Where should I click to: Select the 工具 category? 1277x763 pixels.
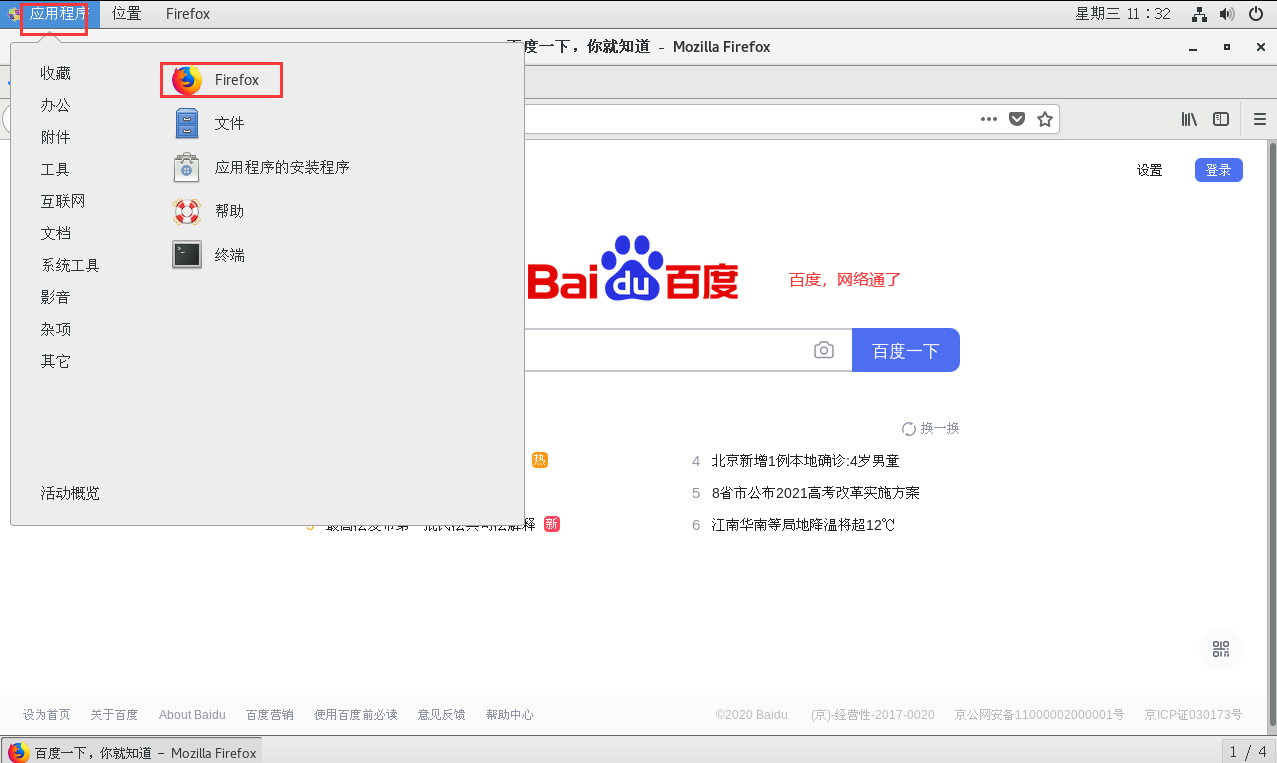tap(56, 169)
